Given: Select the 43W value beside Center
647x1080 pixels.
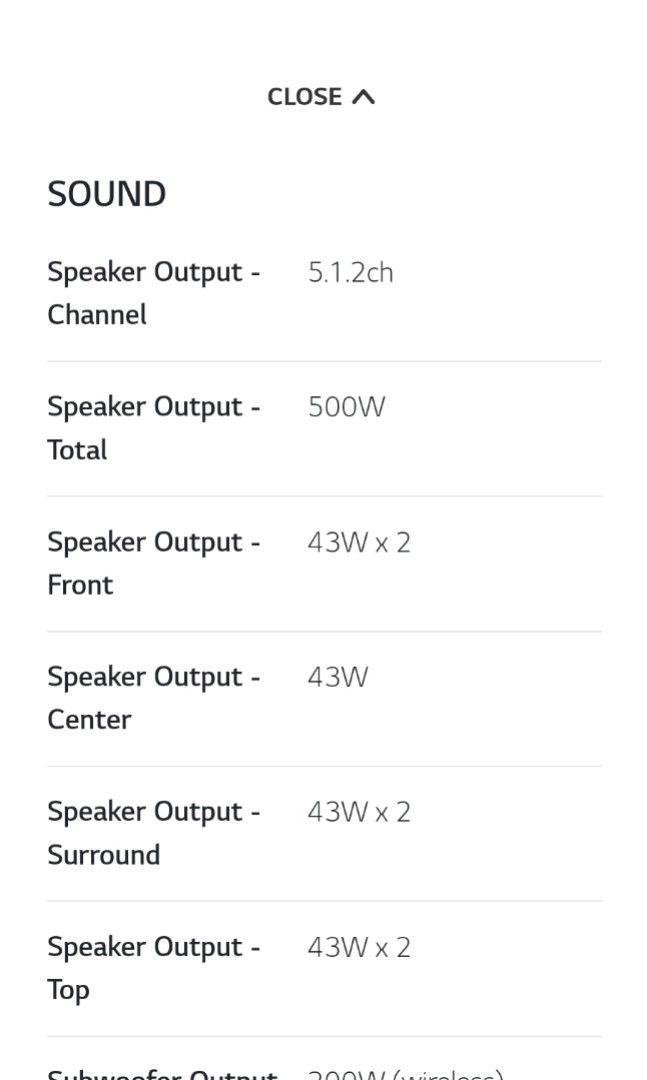Looking at the screenshot, I should point(337,676).
